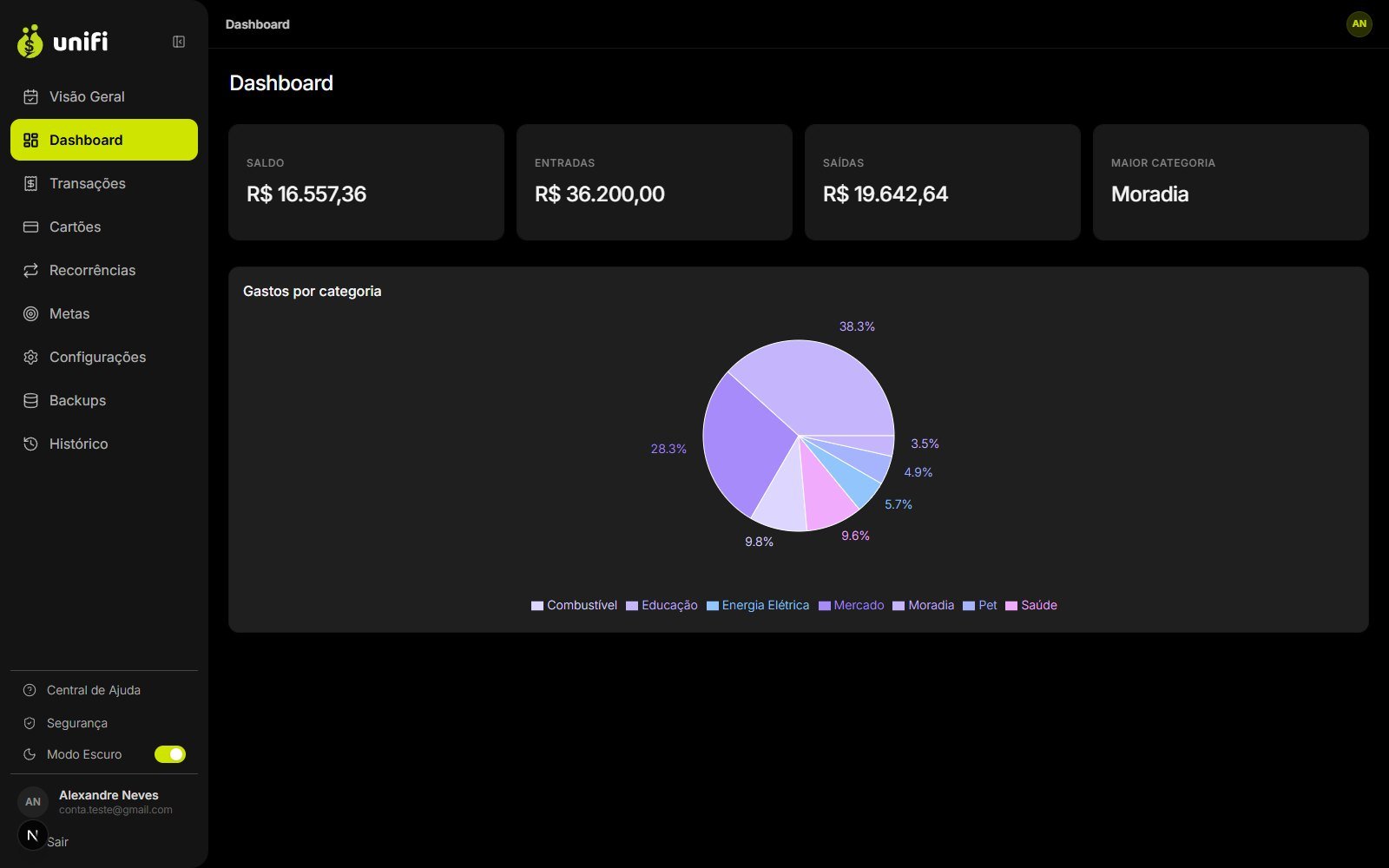Collapse the sidebar panel icon
Viewport: 1389px width, 868px height.
pos(179,42)
